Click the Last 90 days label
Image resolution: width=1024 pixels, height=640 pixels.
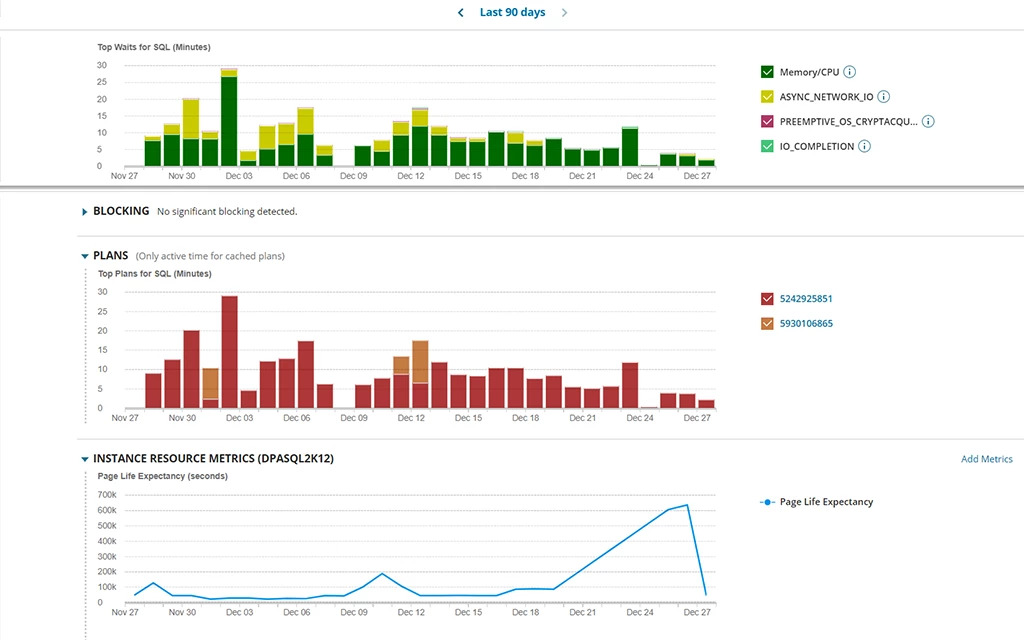(511, 12)
